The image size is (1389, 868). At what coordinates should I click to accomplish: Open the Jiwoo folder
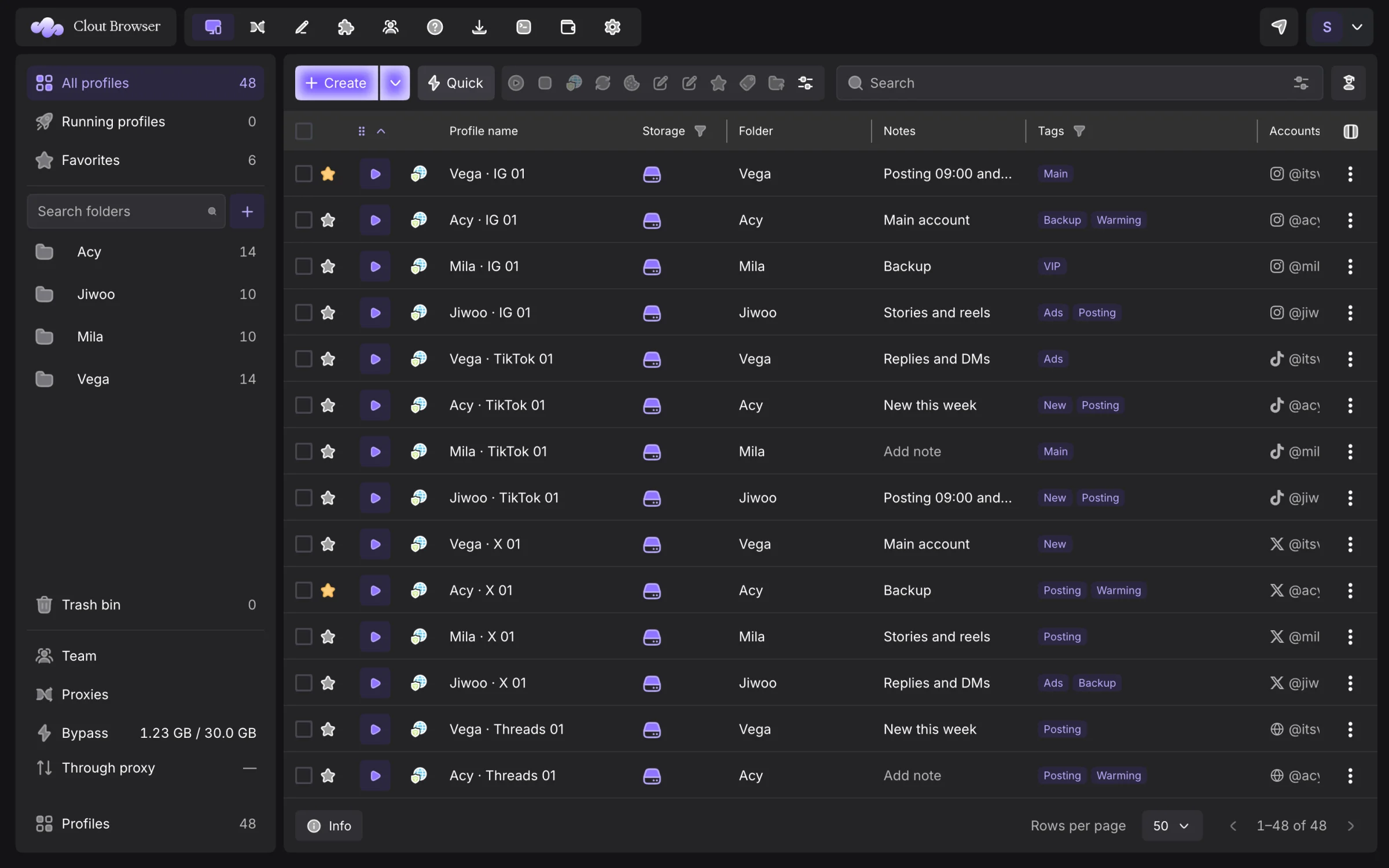pyautogui.click(x=145, y=294)
